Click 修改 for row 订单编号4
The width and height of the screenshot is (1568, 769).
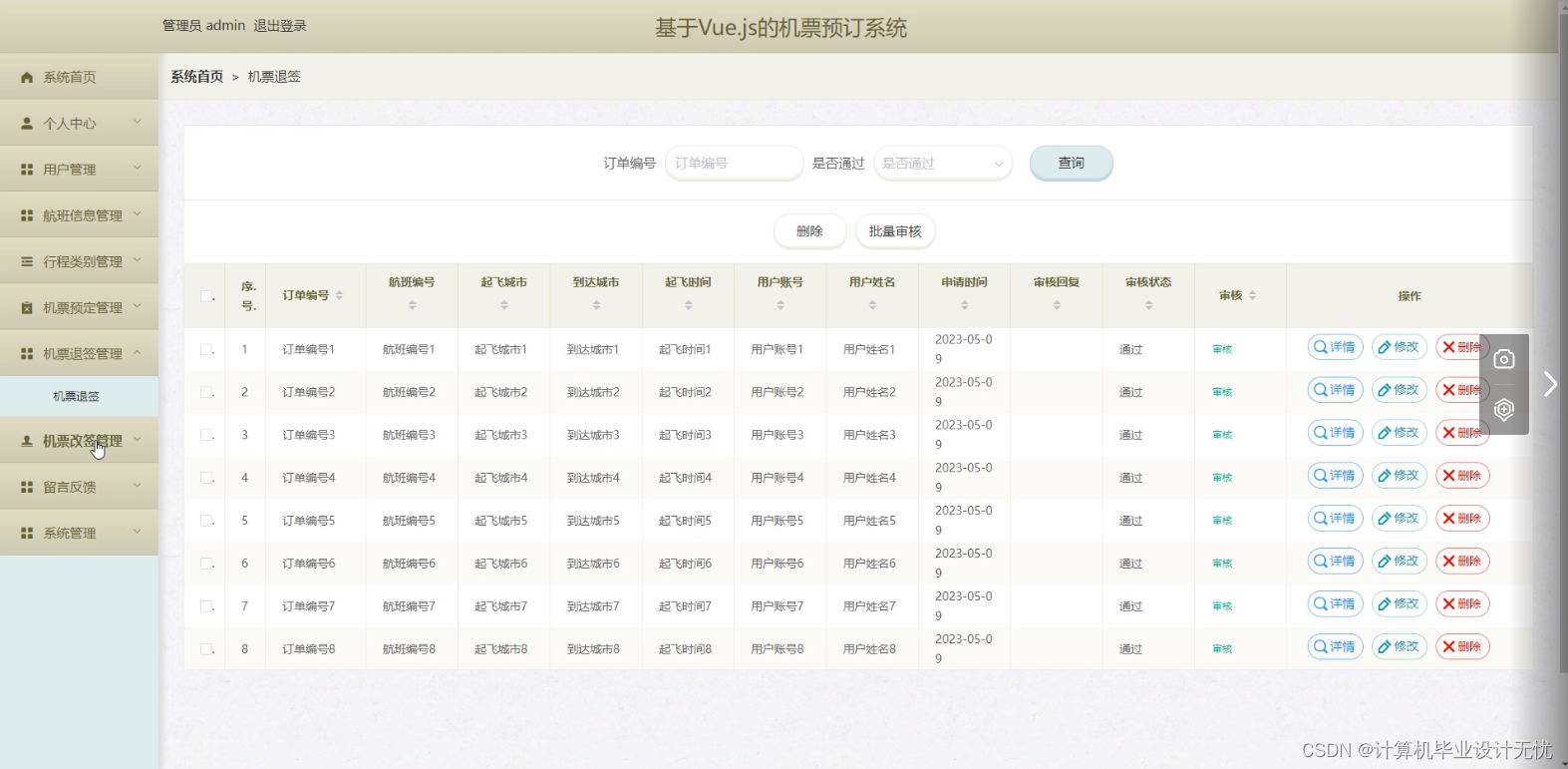[1400, 476]
